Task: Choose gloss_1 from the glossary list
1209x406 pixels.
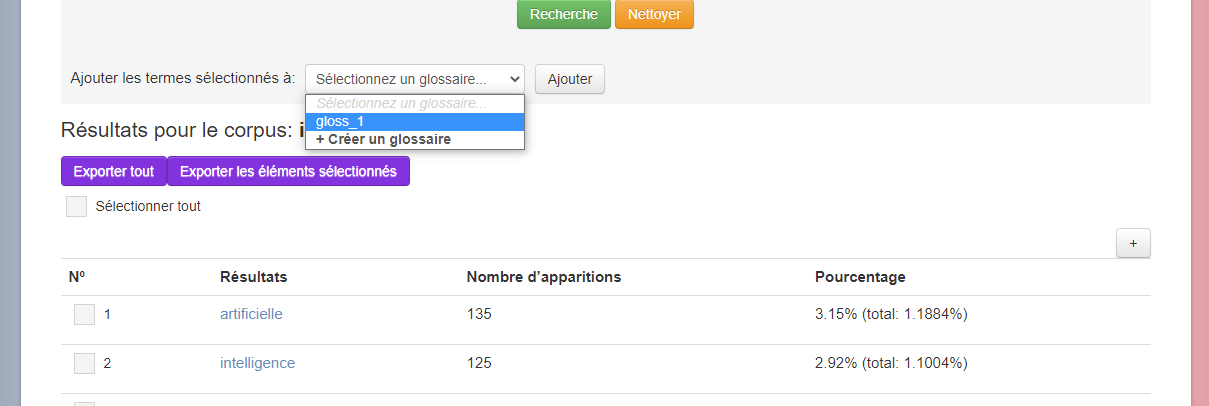Action: coord(414,122)
